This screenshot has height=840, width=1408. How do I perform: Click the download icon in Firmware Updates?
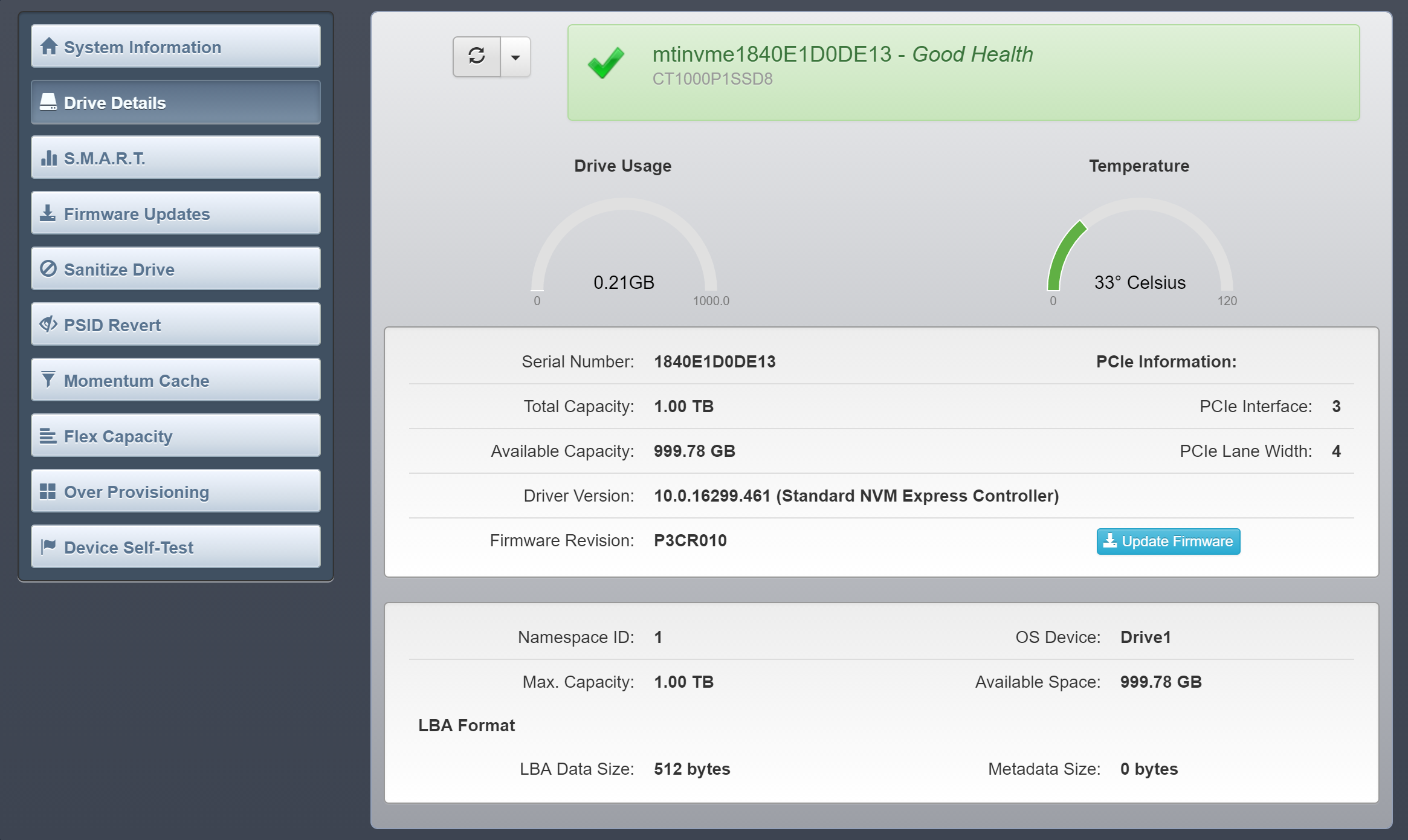pyautogui.click(x=48, y=213)
